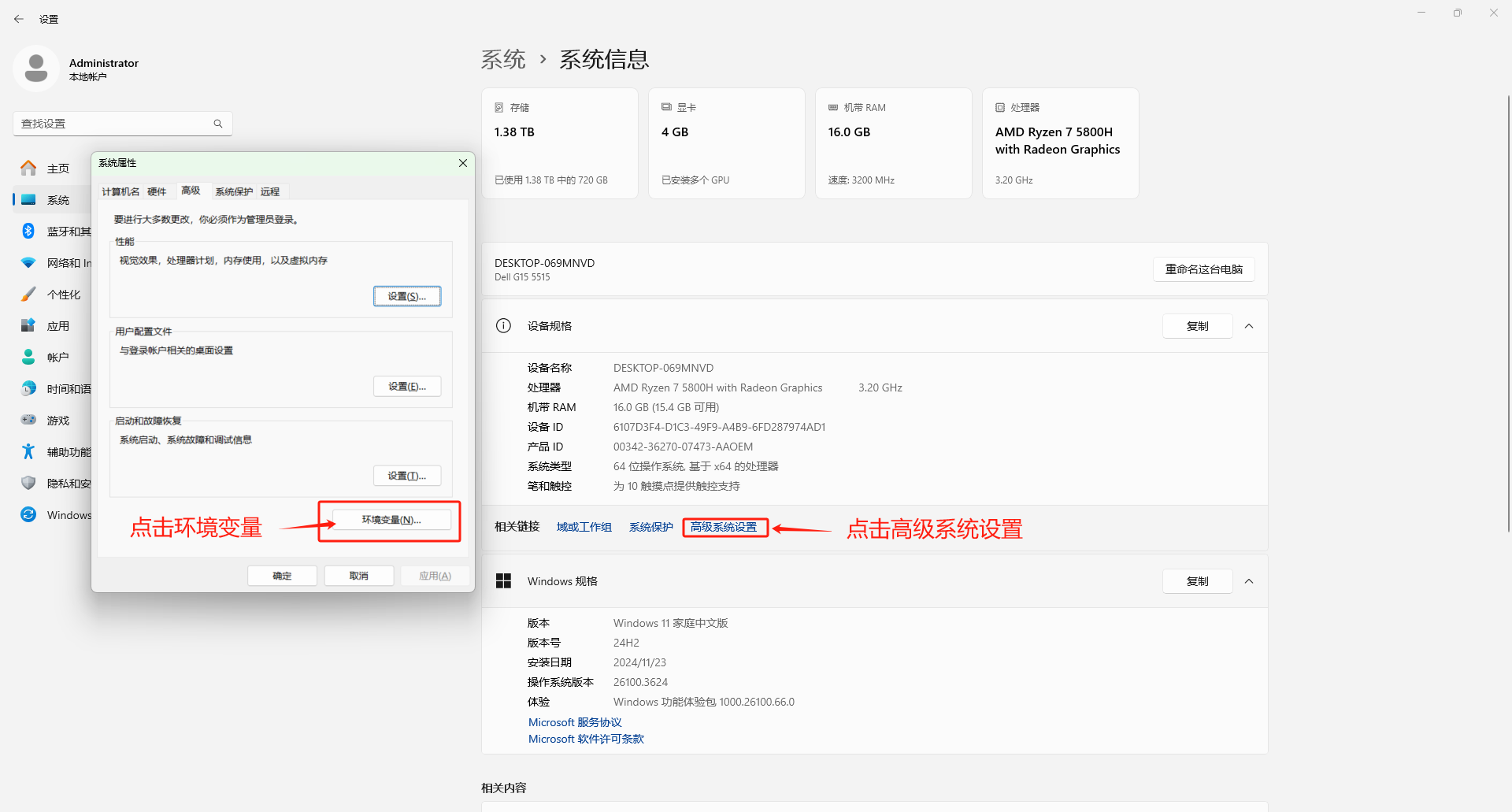Open the 域或工作组 link
Image resolution: width=1512 pixels, height=812 pixels.
584,527
